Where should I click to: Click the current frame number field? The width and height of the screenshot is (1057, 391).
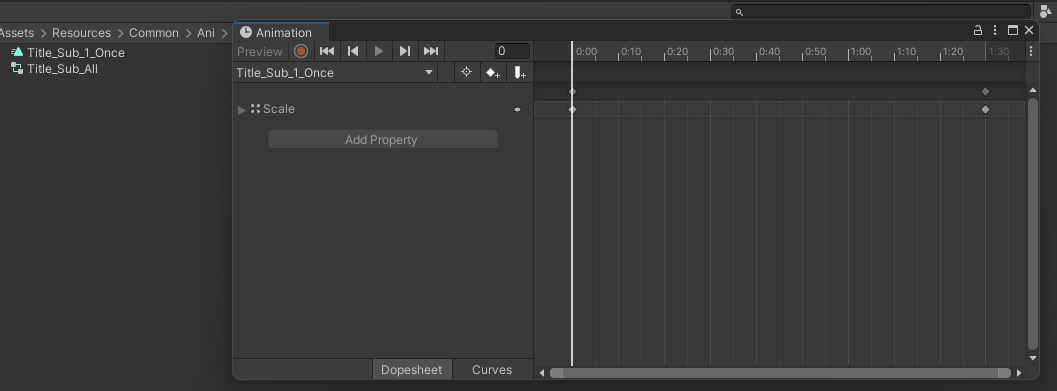coord(512,51)
